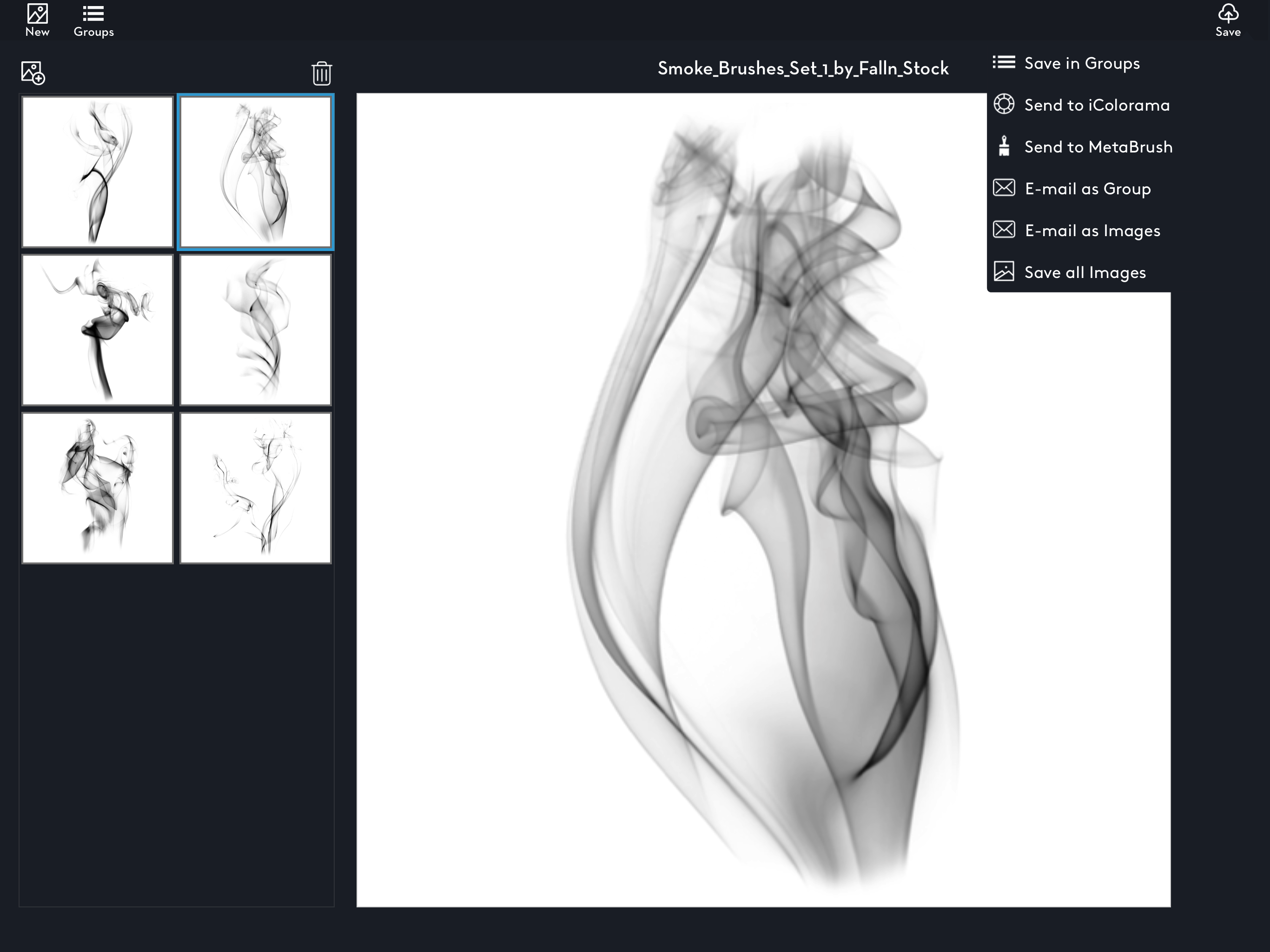Click the New image icon

37,14
